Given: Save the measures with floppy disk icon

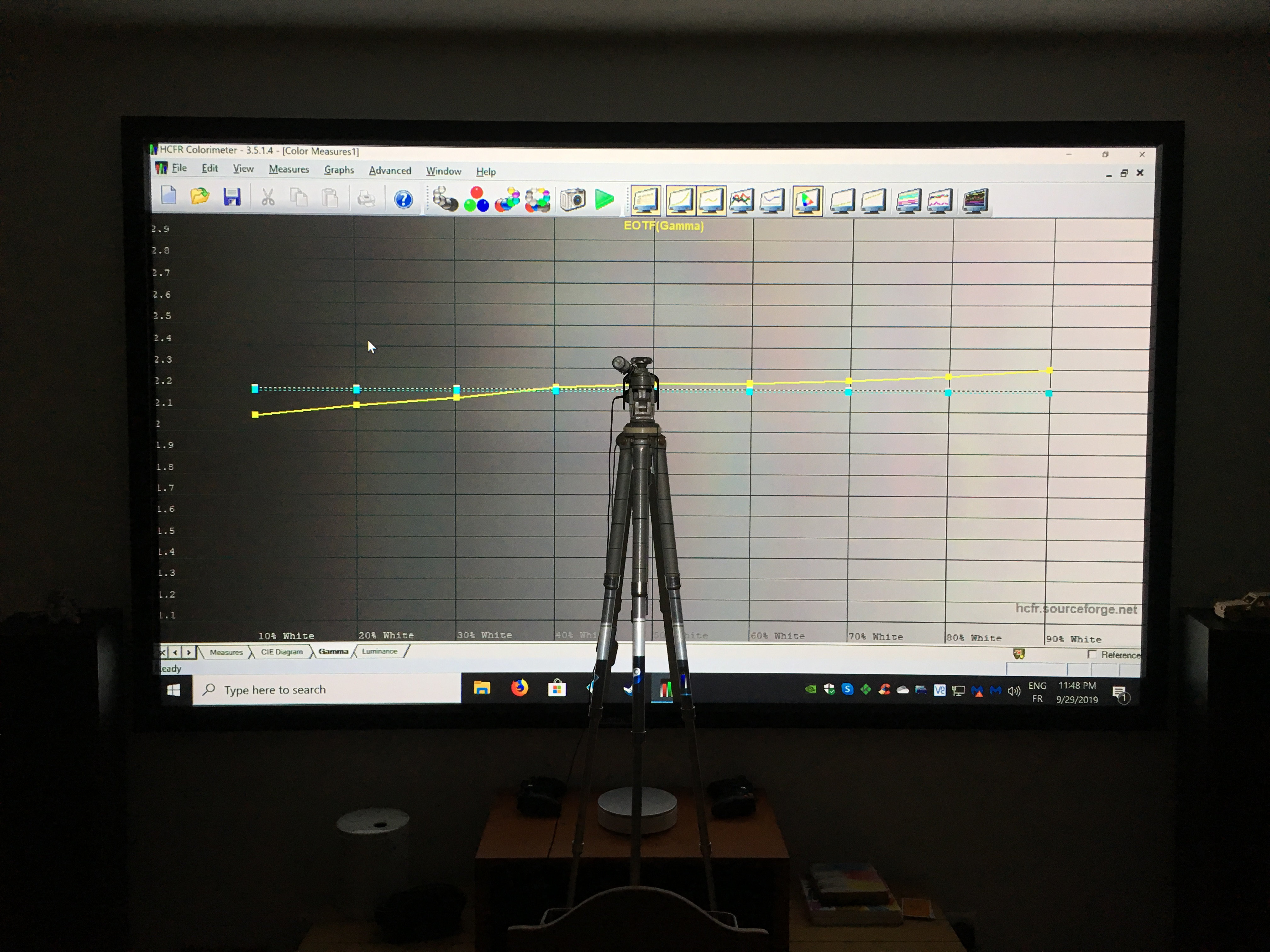Looking at the screenshot, I should (232, 197).
